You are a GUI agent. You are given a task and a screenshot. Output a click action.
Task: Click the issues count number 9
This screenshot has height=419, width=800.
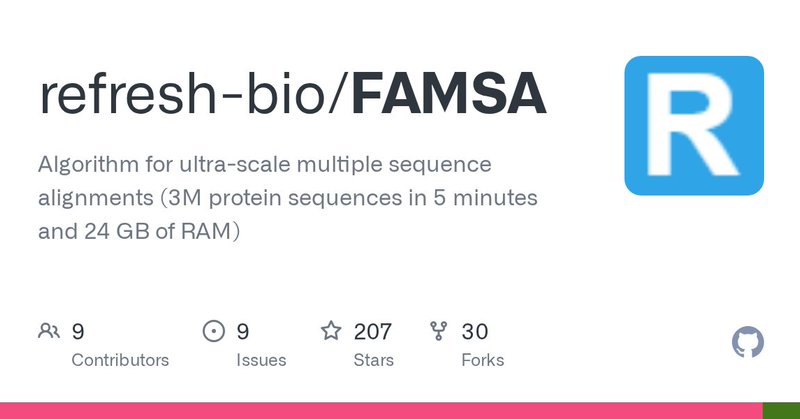(x=243, y=331)
